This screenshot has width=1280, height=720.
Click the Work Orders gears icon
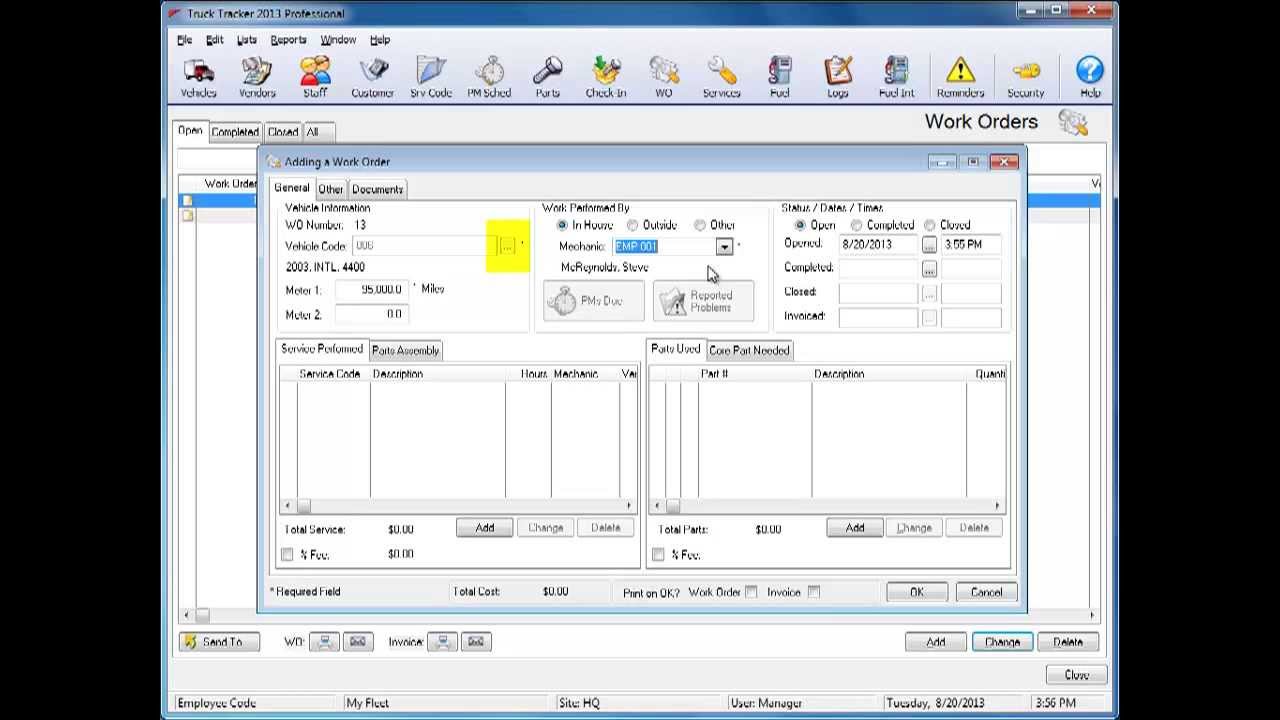(1073, 123)
